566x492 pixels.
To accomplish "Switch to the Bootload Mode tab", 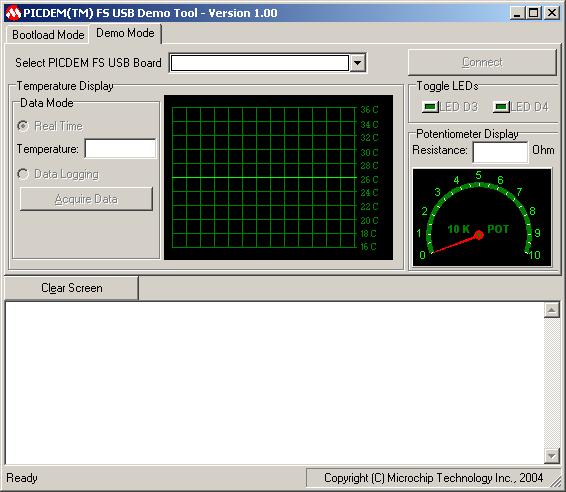I will pyautogui.click(x=48, y=35).
